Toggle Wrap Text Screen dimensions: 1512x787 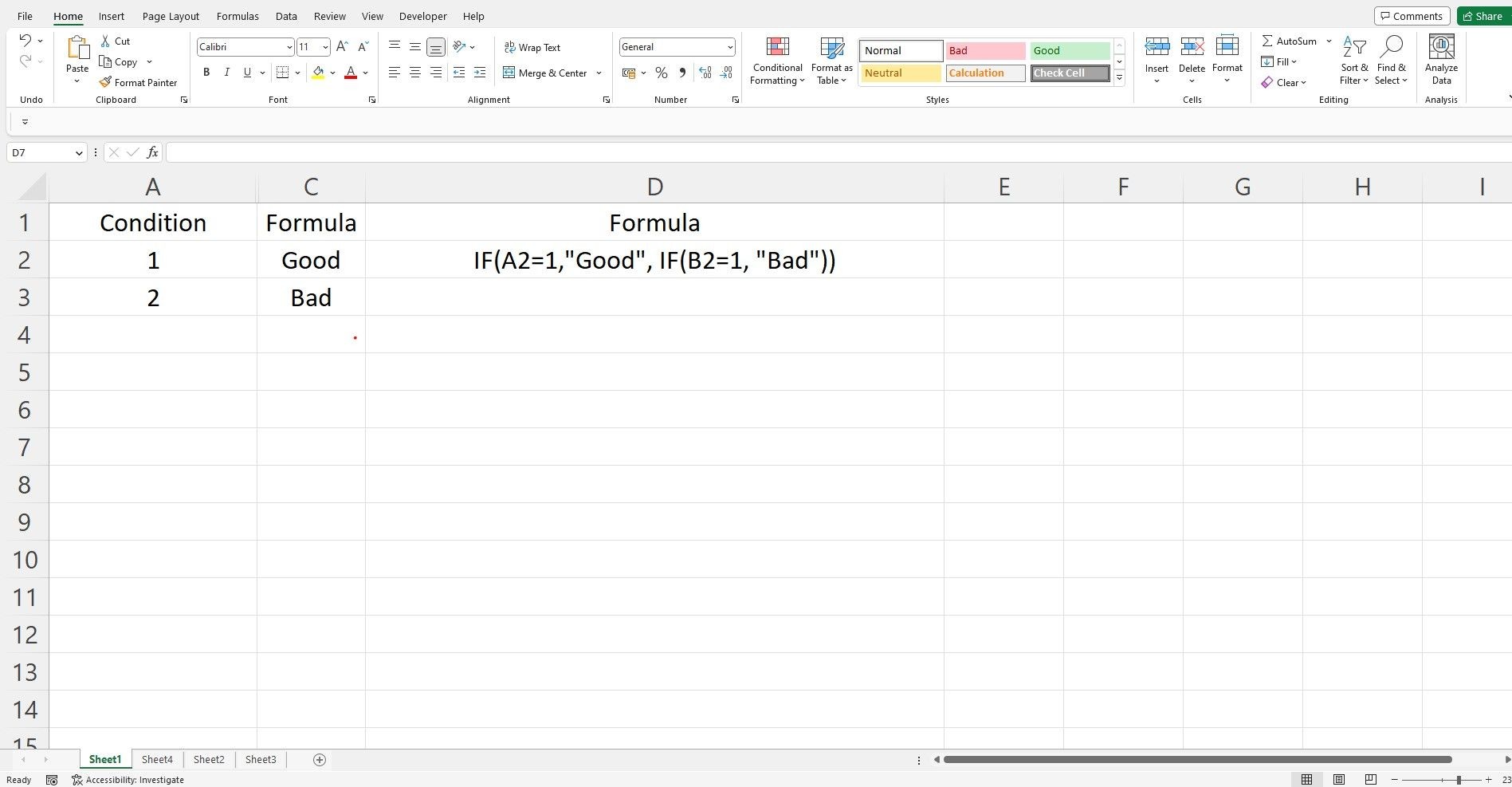coord(532,47)
